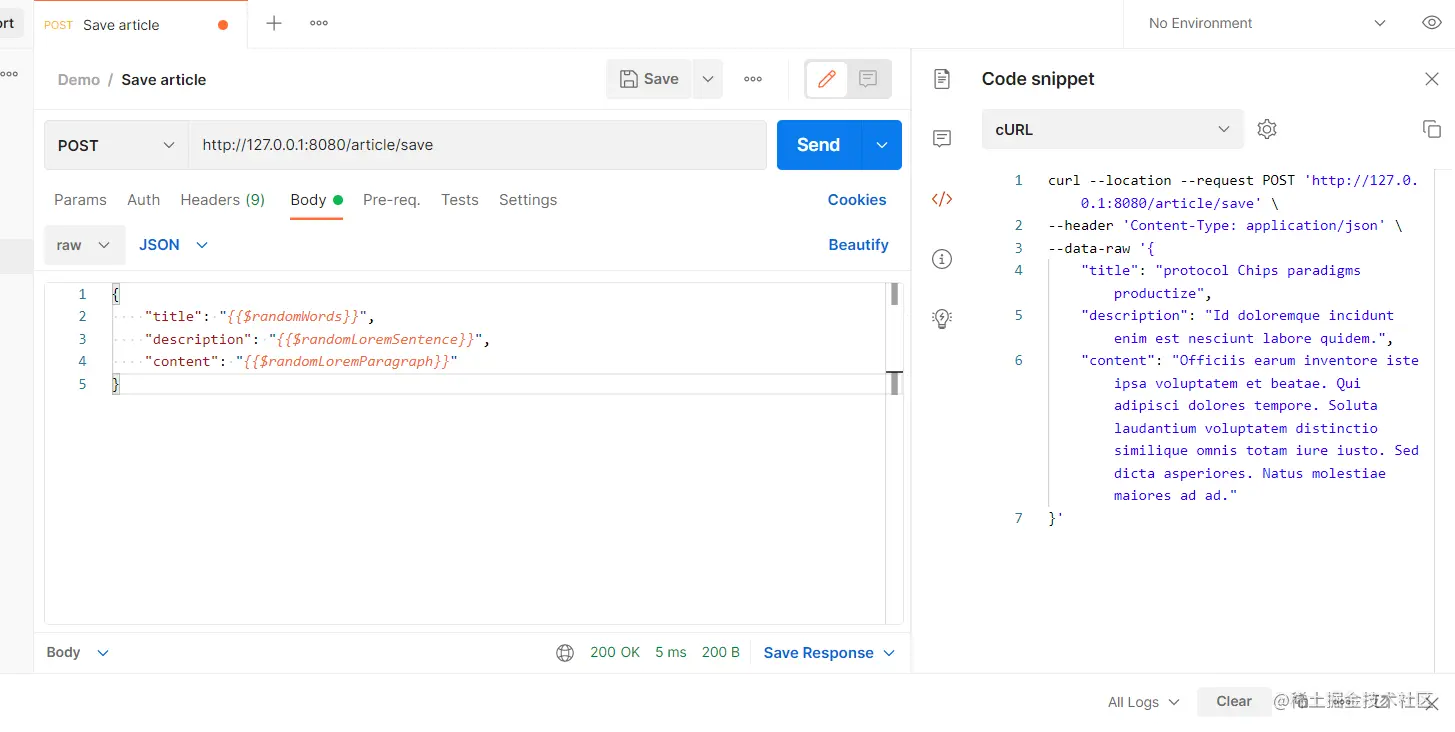
Task: Switch to edit mode pencil toggle
Action: (827, 79)
